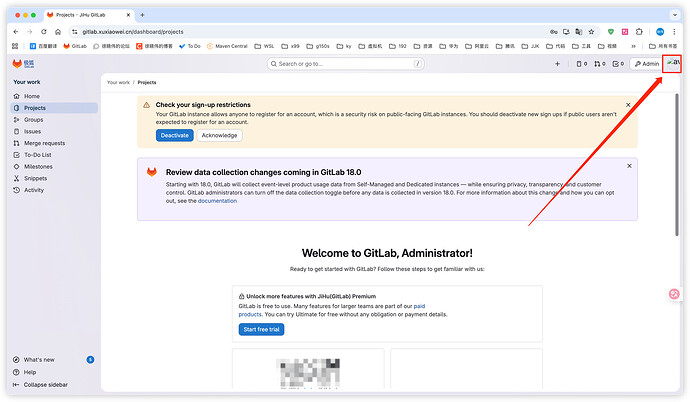Open the user avatar menu
The width and height of the screenshot is (690, 402).
(x=673, y=63)
